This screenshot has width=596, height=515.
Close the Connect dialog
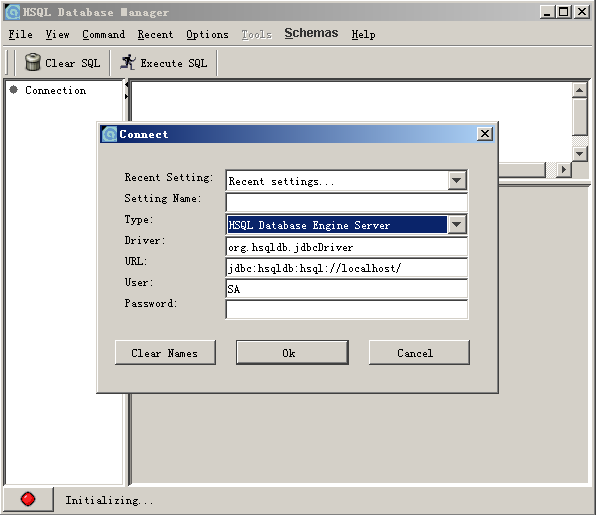click(x=485, y=134)
